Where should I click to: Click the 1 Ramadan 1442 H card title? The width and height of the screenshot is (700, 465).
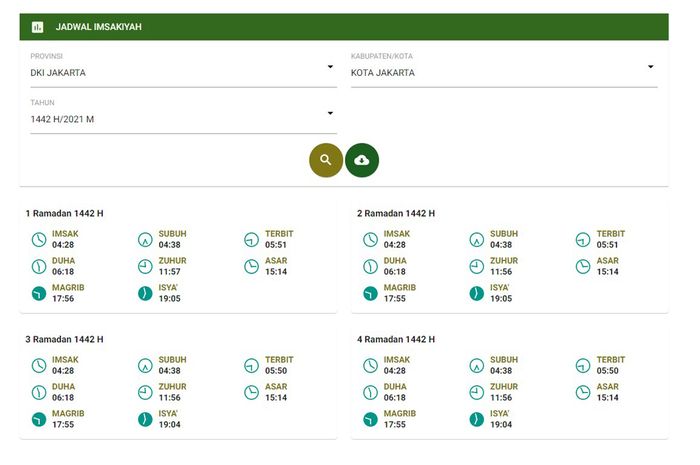pyautogui.click(x=64, y=214)
